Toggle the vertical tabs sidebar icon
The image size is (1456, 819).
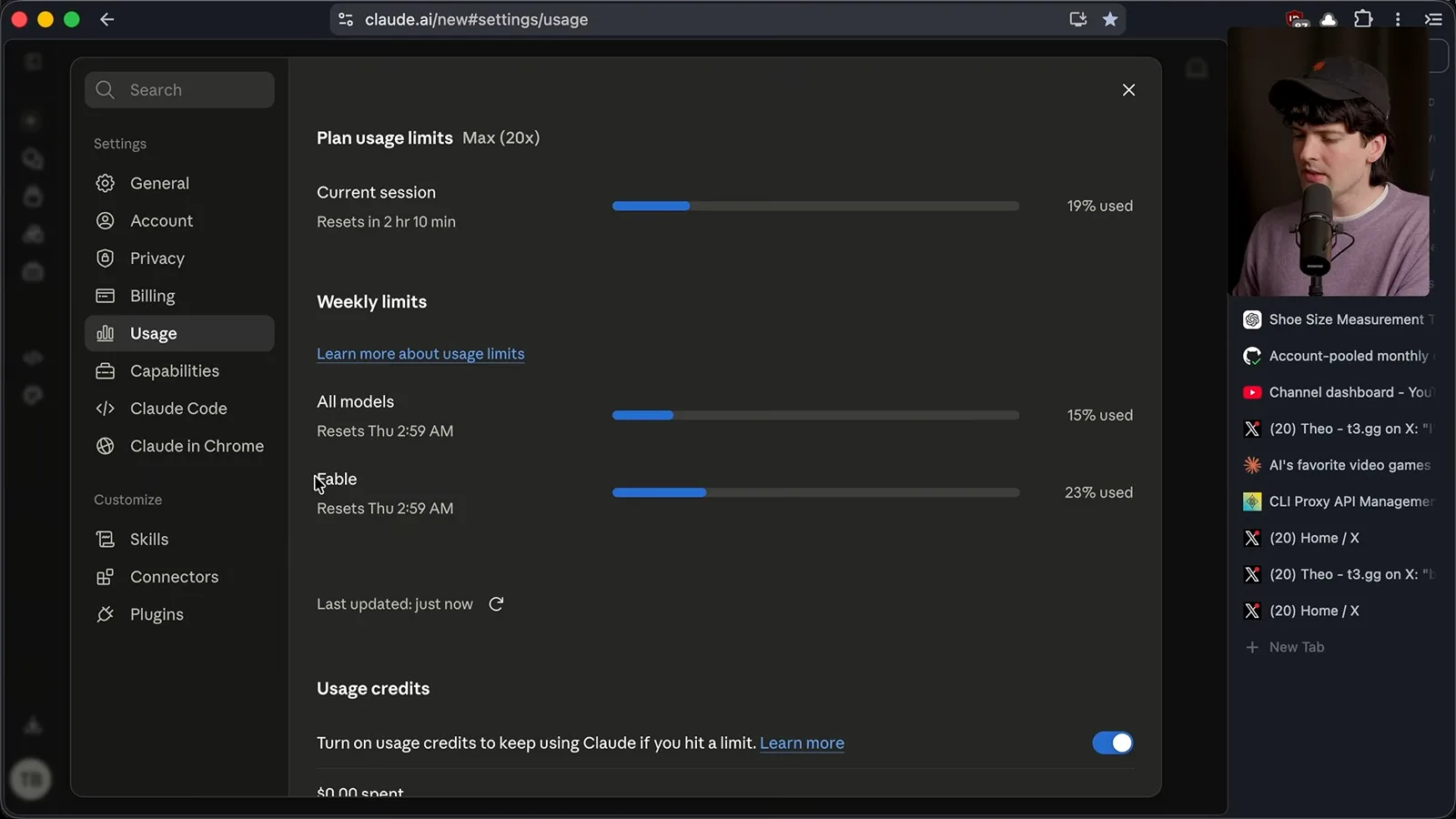(x=1433, y=19)
